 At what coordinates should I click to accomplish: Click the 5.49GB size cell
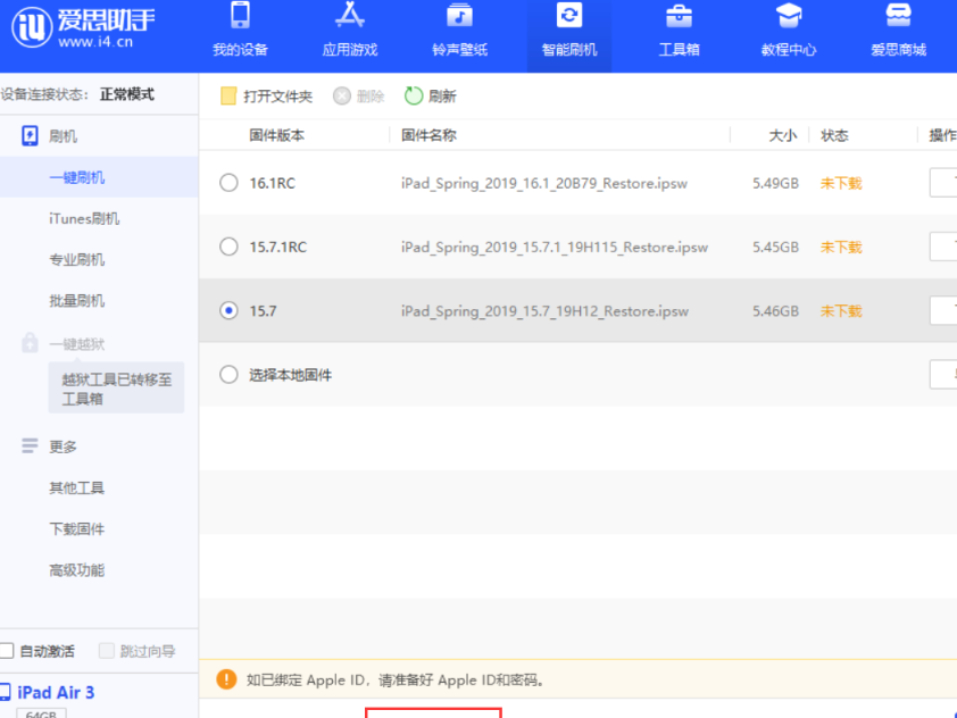775,183
